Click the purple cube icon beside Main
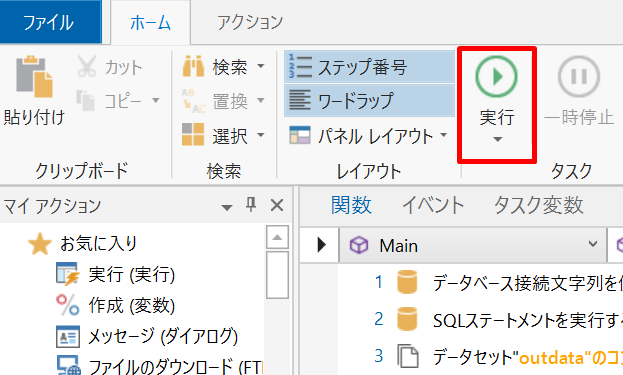 359,245
